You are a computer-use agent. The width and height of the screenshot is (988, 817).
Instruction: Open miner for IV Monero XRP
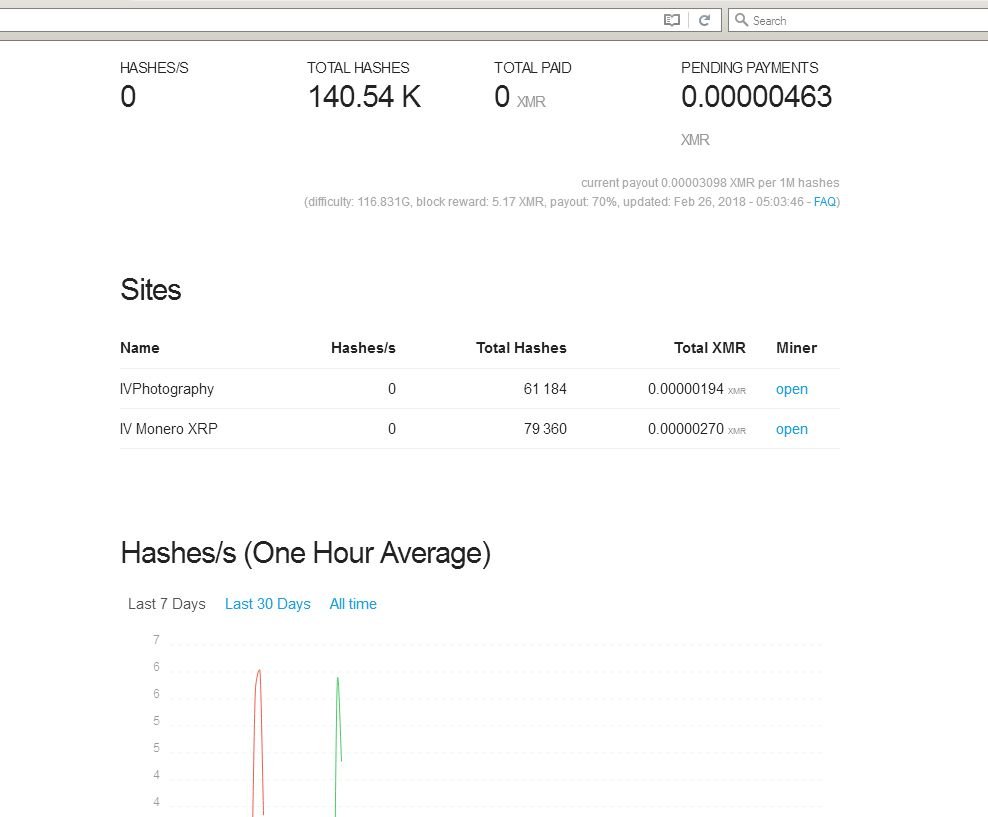click(x=791, y=429)
